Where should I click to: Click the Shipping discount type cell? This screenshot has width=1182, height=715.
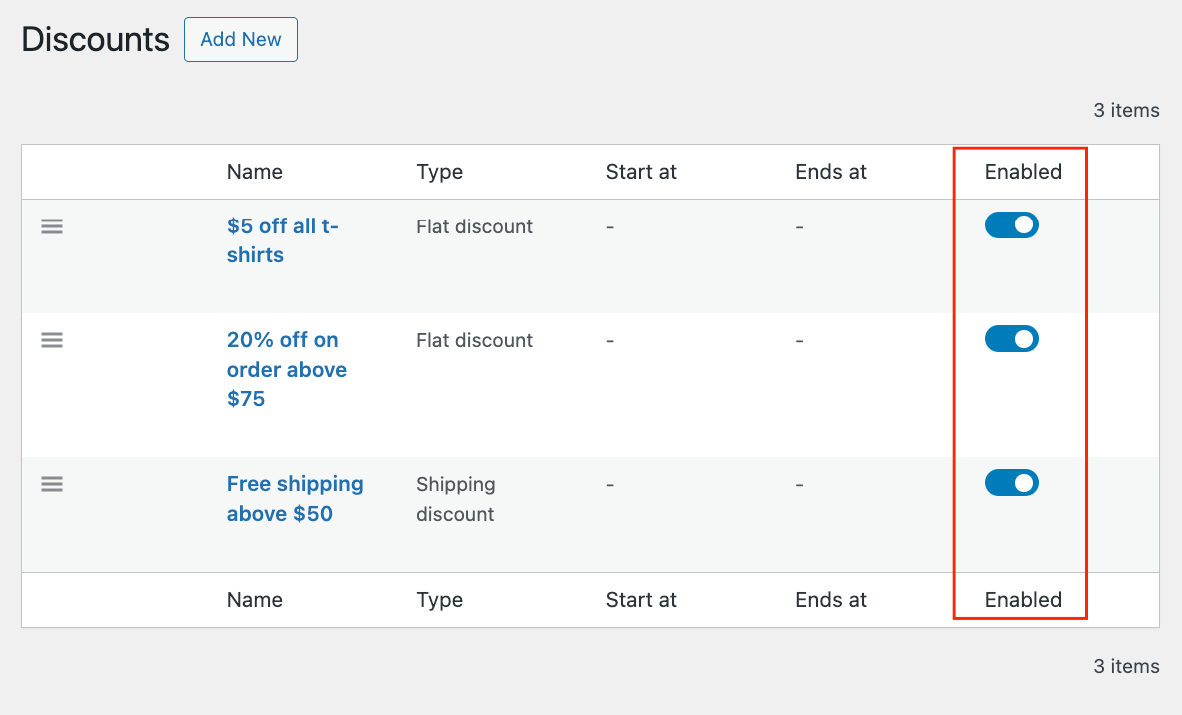coord(455,499)
